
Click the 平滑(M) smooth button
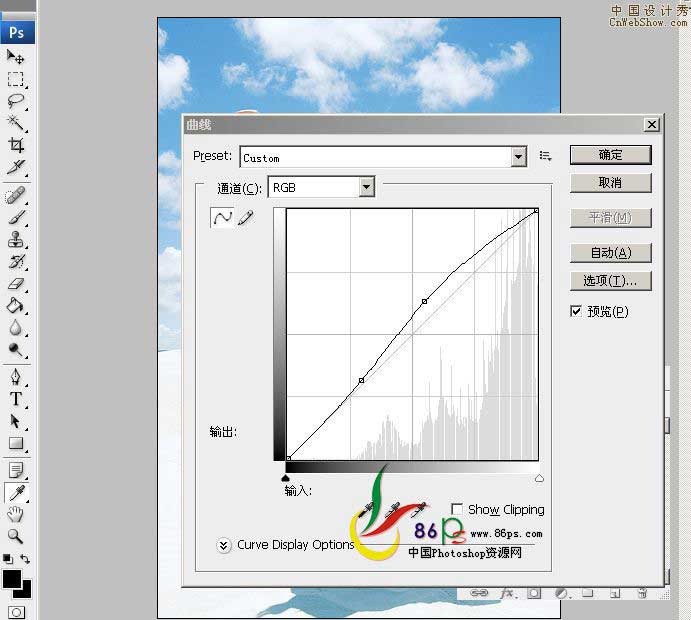pos(610,218)
